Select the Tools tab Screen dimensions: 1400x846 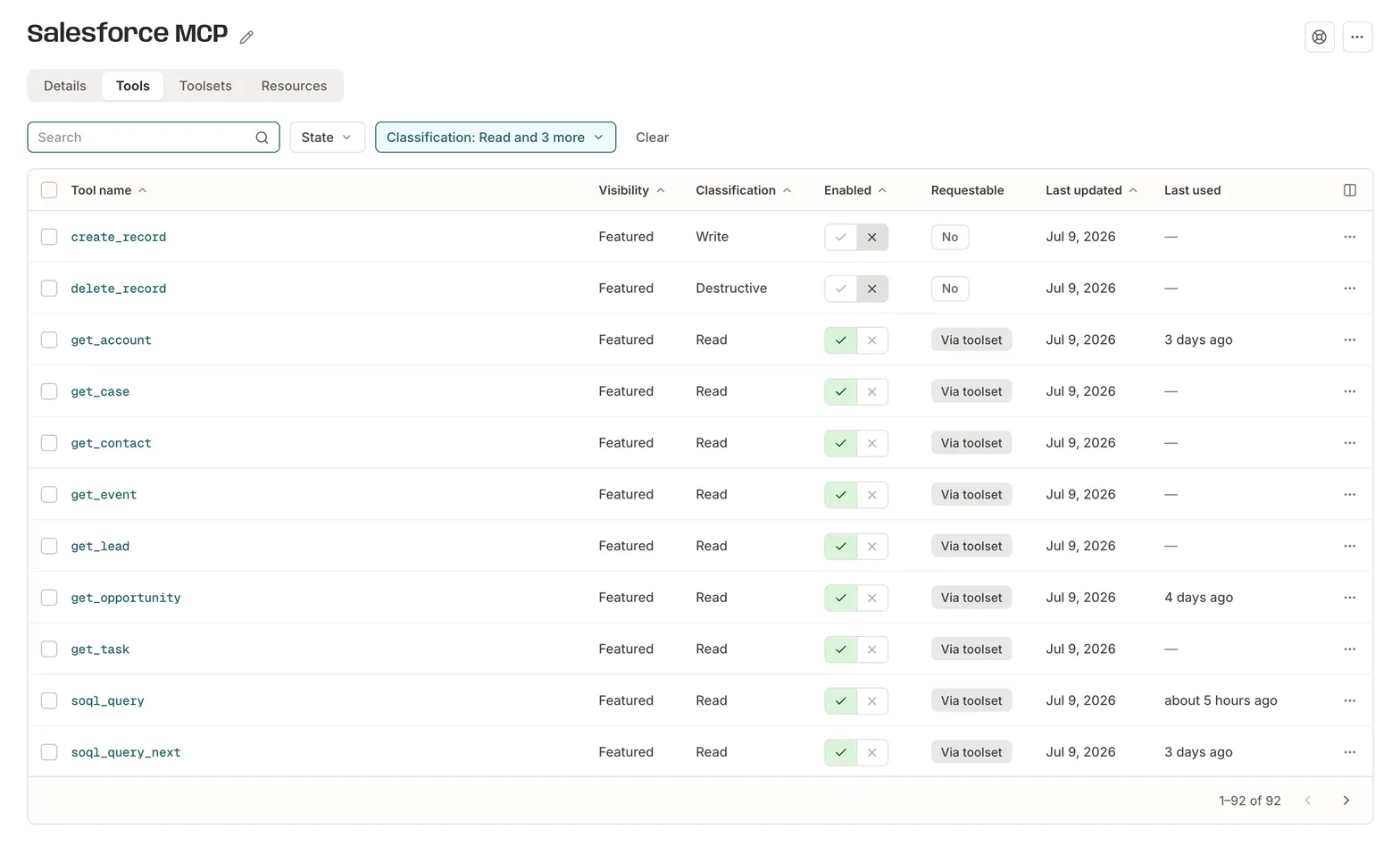(133, 86)
